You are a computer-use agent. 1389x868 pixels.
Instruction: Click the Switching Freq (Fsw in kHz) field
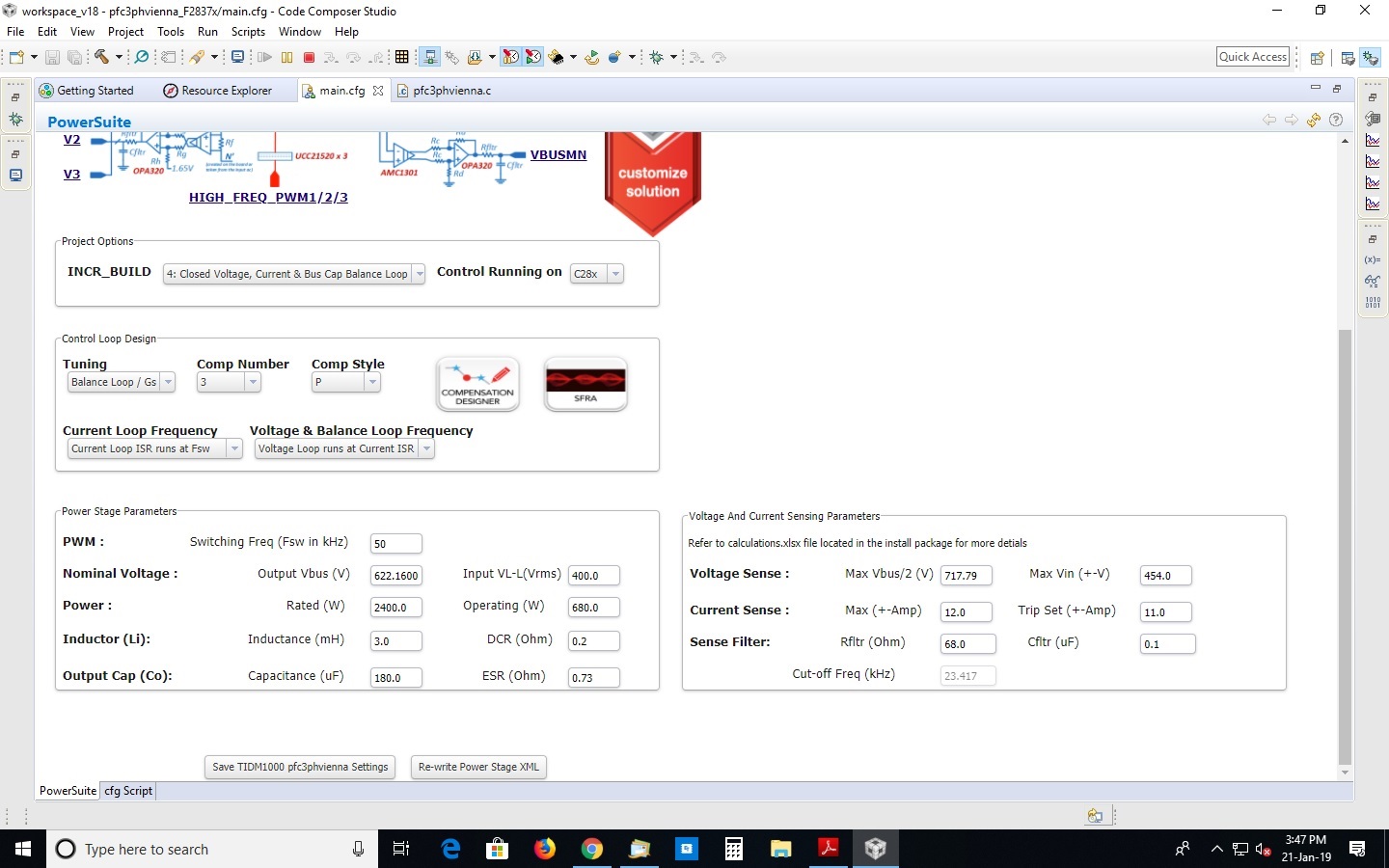coord(396,544)
